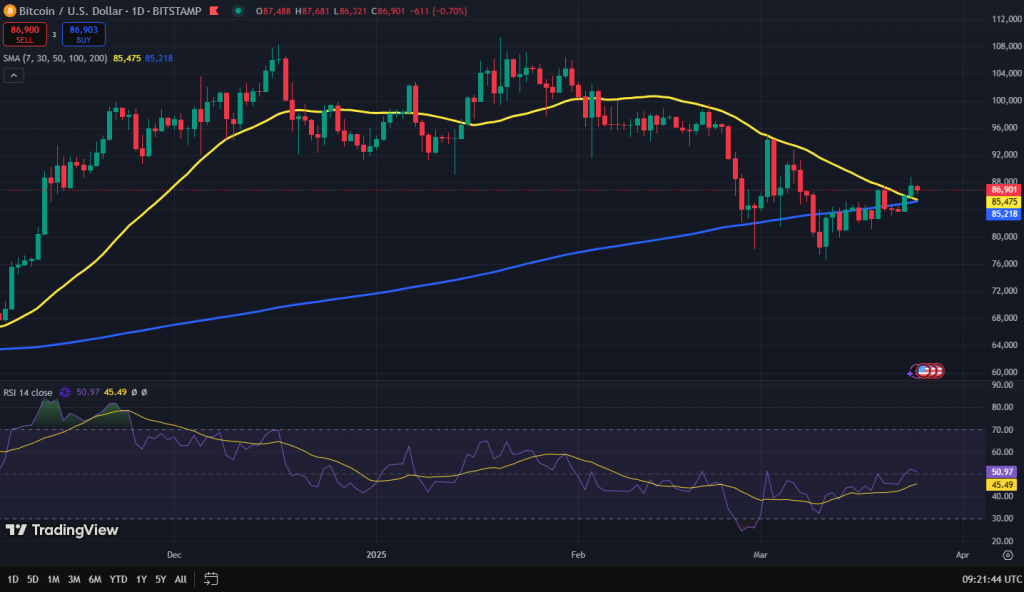Open the go to date calendar icon
The image size is (1024, 592).
[x=210, y=579]
